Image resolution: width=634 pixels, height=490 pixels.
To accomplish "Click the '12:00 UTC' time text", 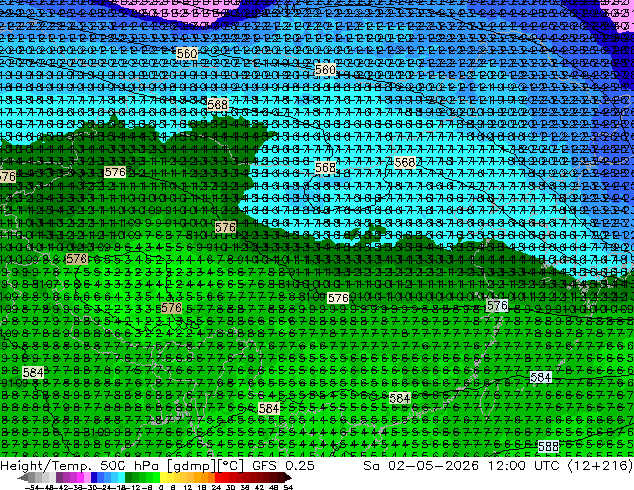I will (523, 466).
